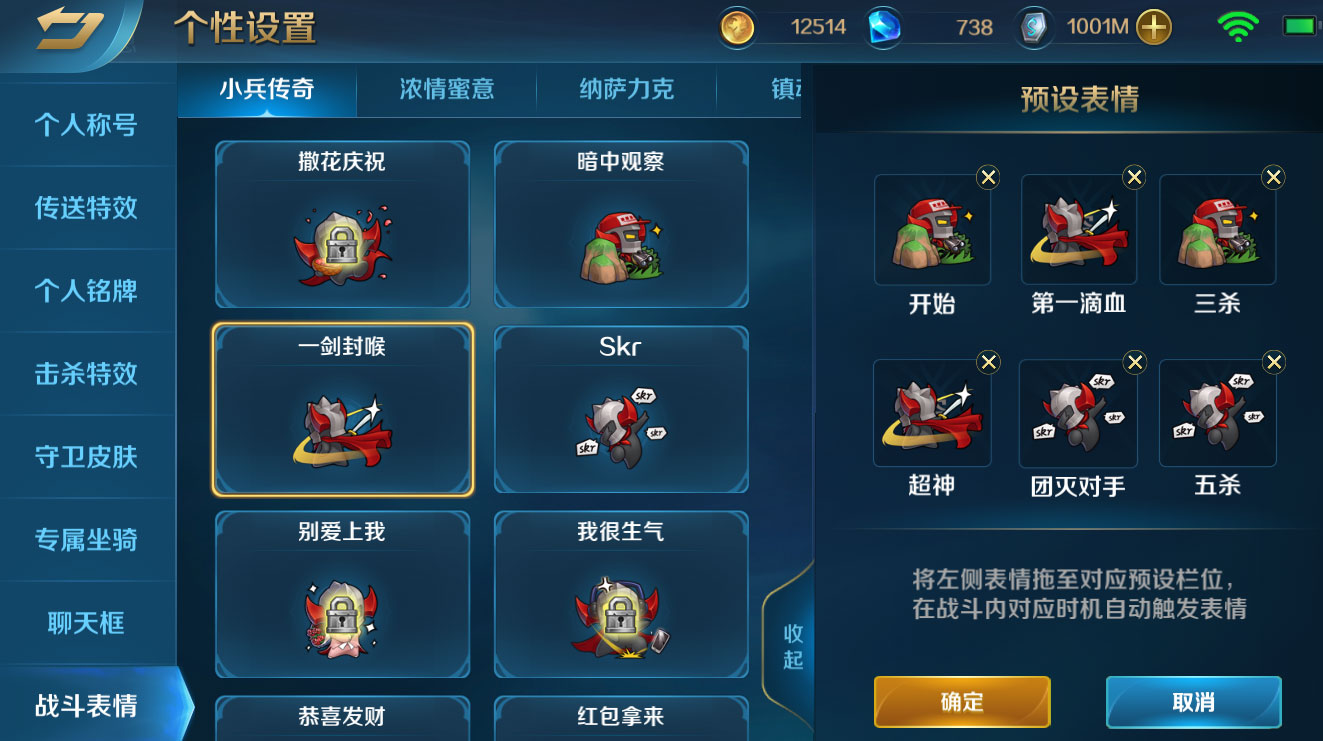Remove emote from the 开始 preset slot
This screenshot has height=741, width=1323.
pyautogui.click(x=988, y=177)
